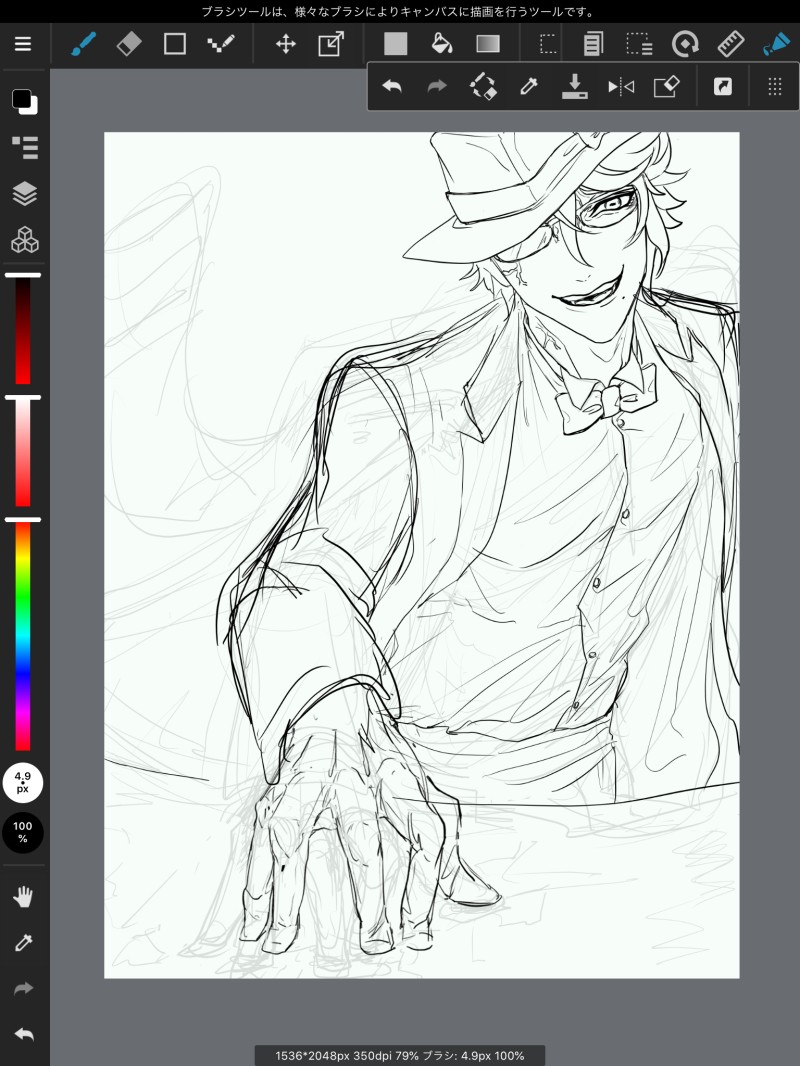Click the rotate-and-erase layer icon

483,86
